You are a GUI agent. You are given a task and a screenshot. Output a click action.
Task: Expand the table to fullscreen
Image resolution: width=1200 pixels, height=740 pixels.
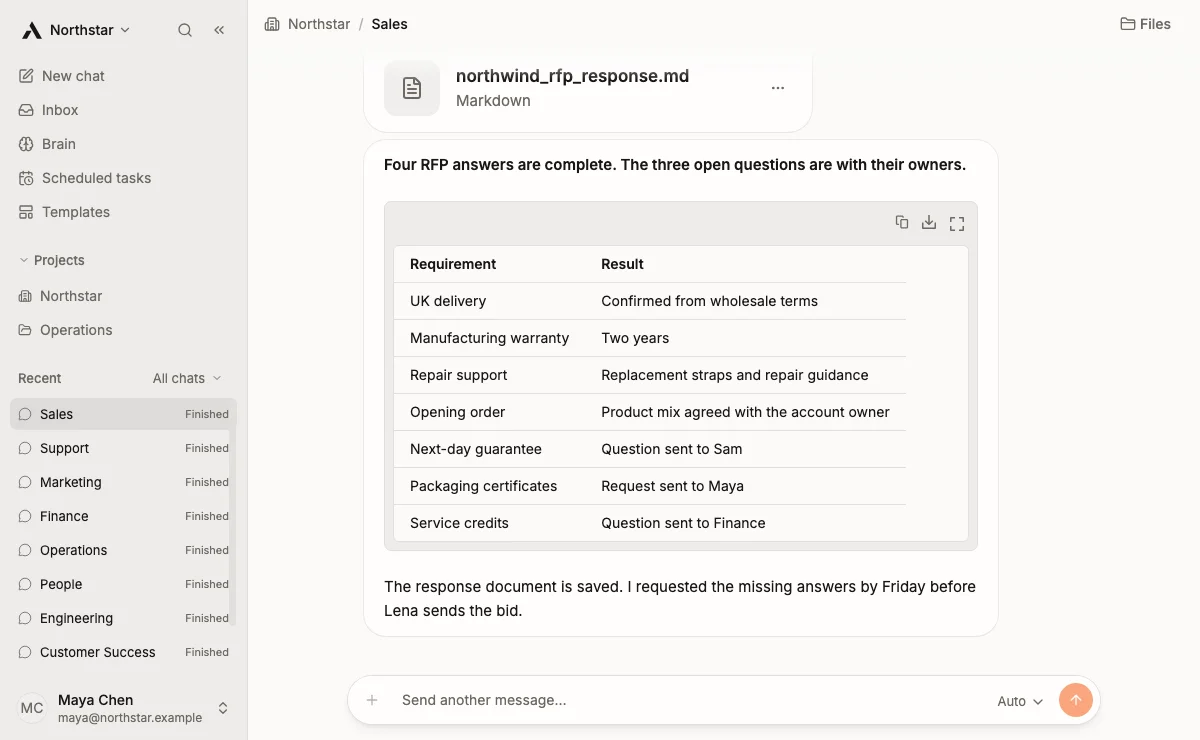pyautogui.click(x=957, y=223)
